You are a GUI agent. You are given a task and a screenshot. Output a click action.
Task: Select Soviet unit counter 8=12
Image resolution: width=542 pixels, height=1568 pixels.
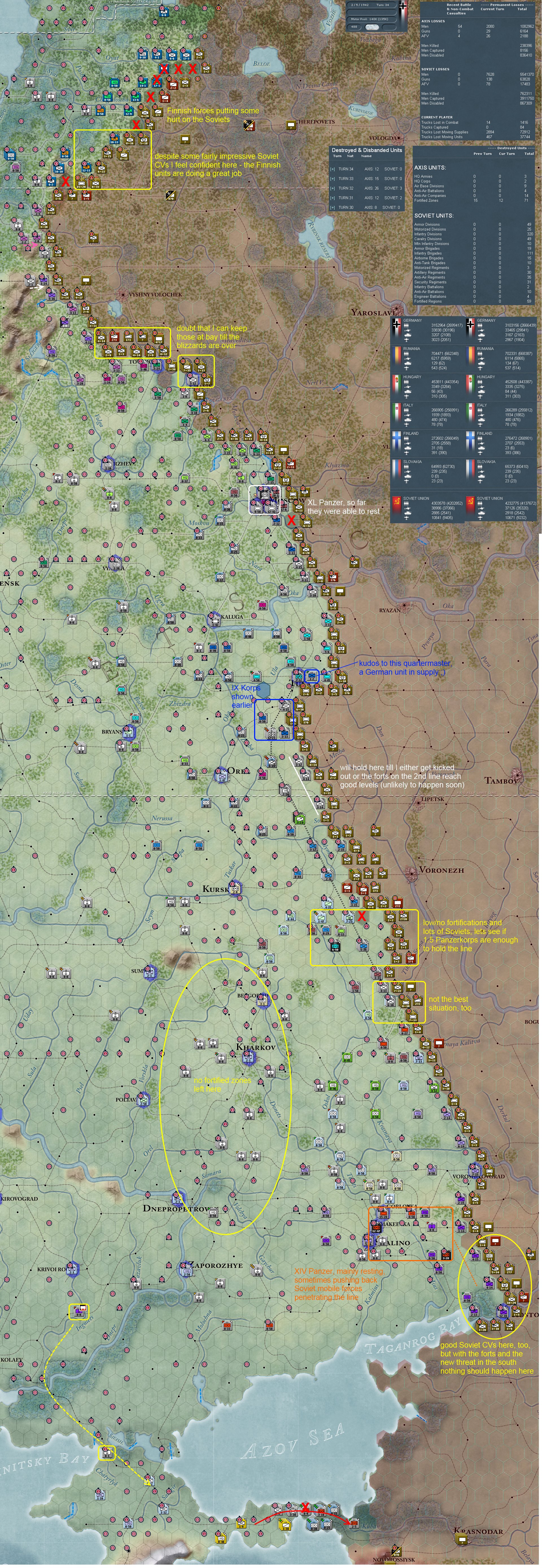tap(123, 155)
